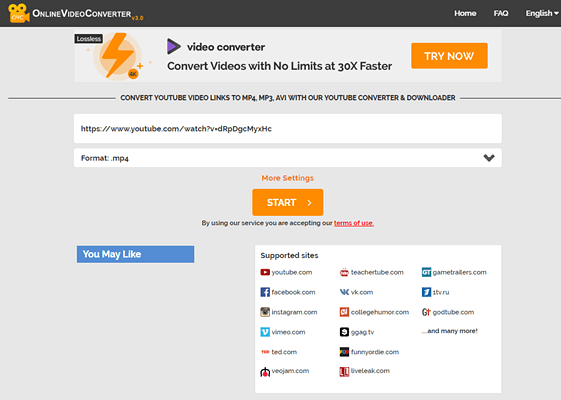
Task: Click the youtube.com text
Action: click(292, 272)
